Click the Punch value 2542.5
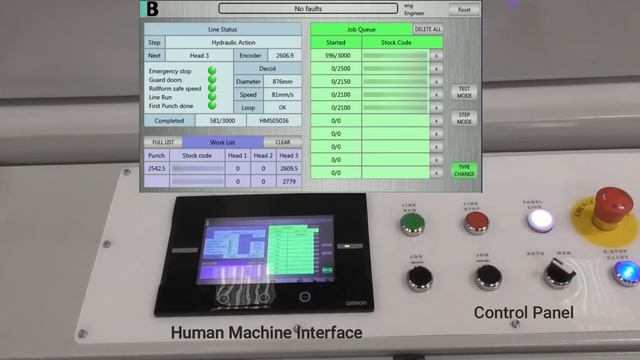The image size is (640, 360). pos(157,168)
